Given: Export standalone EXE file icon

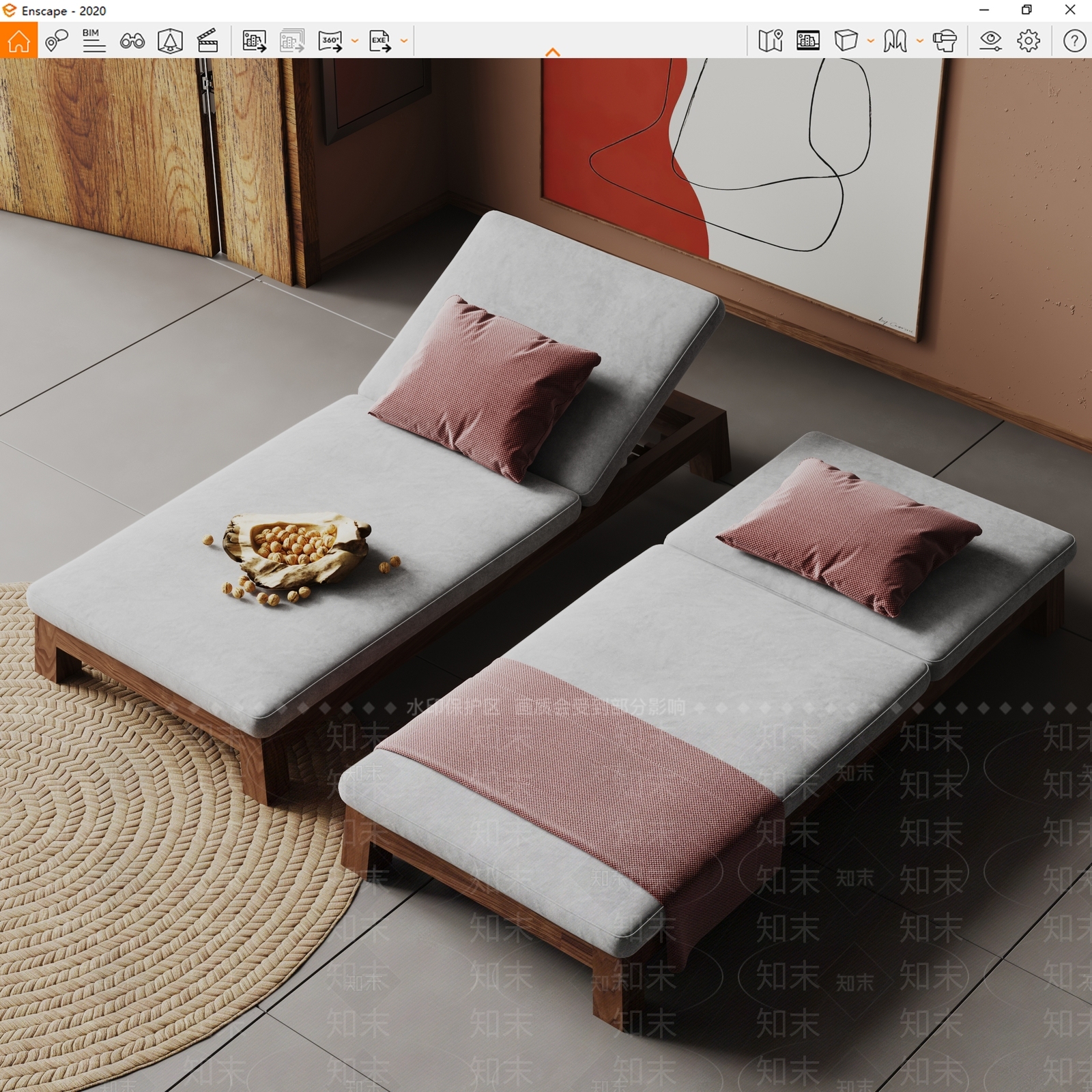Looking at the screenshot, I should pos(380,40).
